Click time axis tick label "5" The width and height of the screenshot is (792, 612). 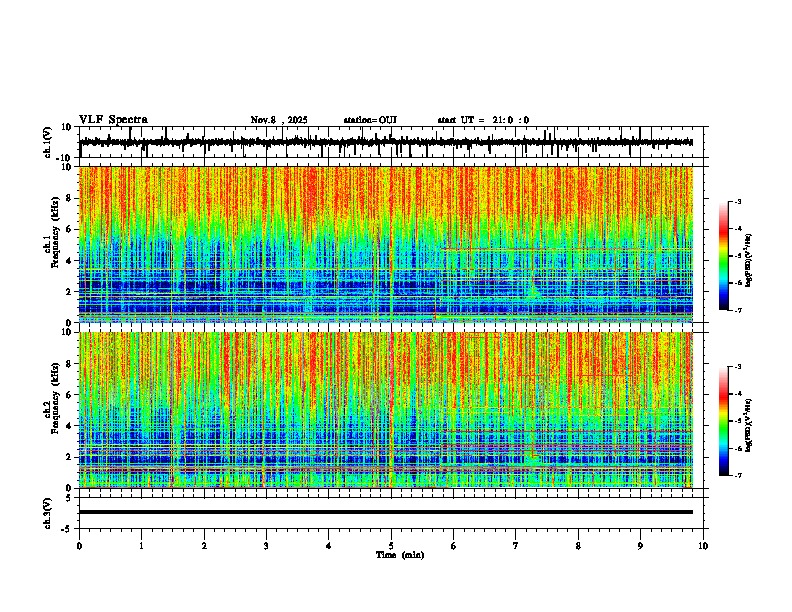(391, 546)
